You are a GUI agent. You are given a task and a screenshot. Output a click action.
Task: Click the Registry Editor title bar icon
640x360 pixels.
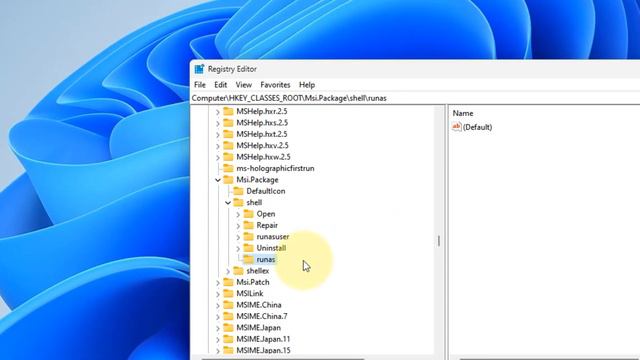pos(199,69)
